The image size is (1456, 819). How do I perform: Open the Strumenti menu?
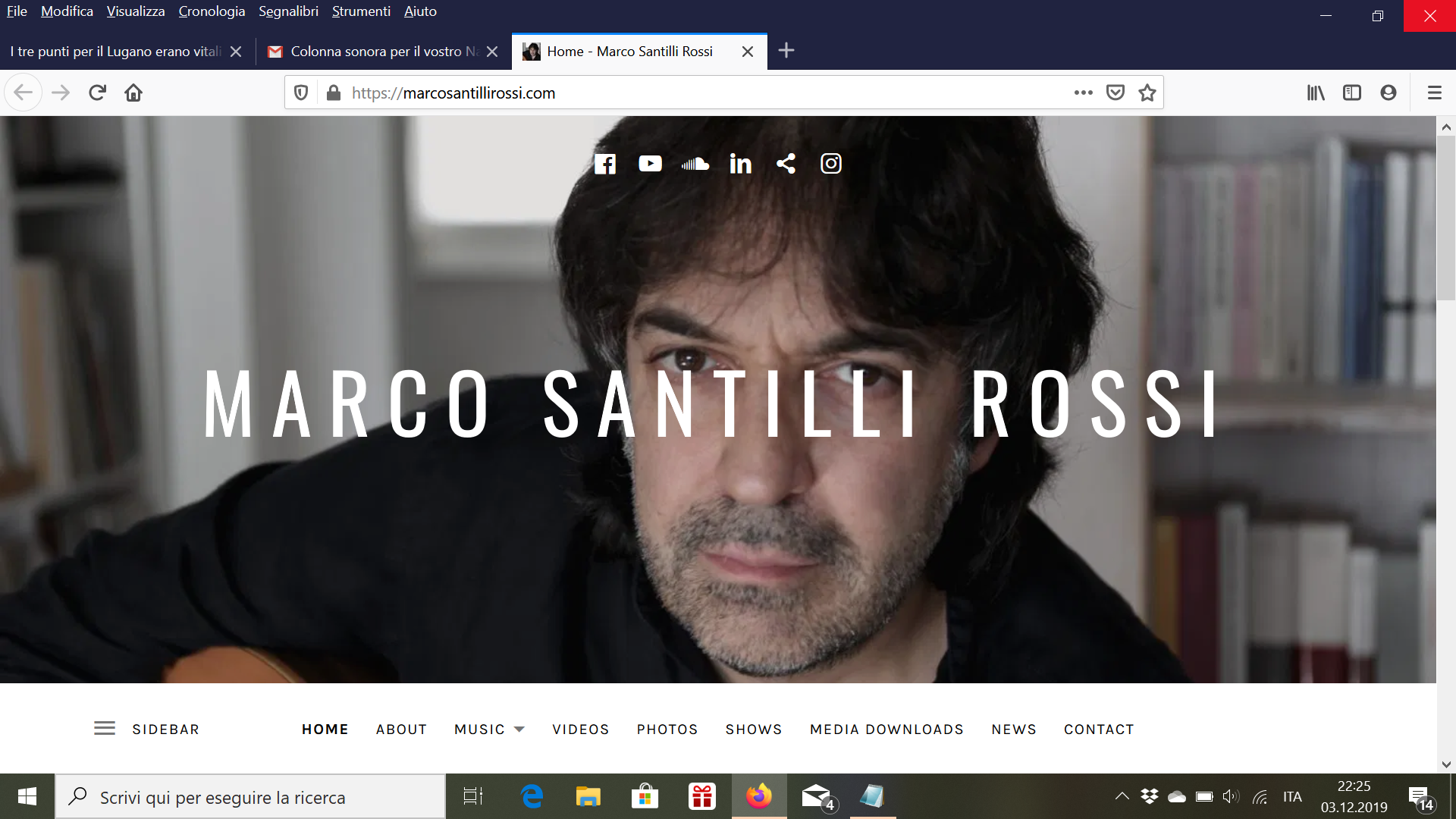click(x=361, y=11)
